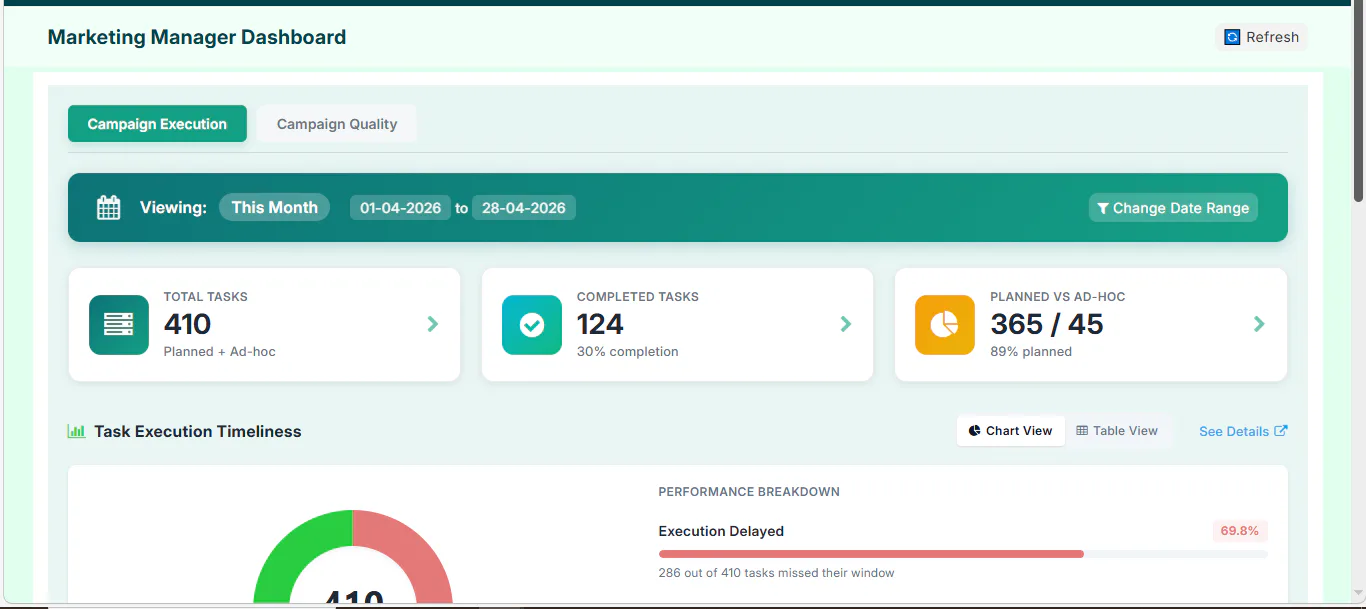Click the Planned vs Ad-hoc pie icon

[x=945, y=325]
